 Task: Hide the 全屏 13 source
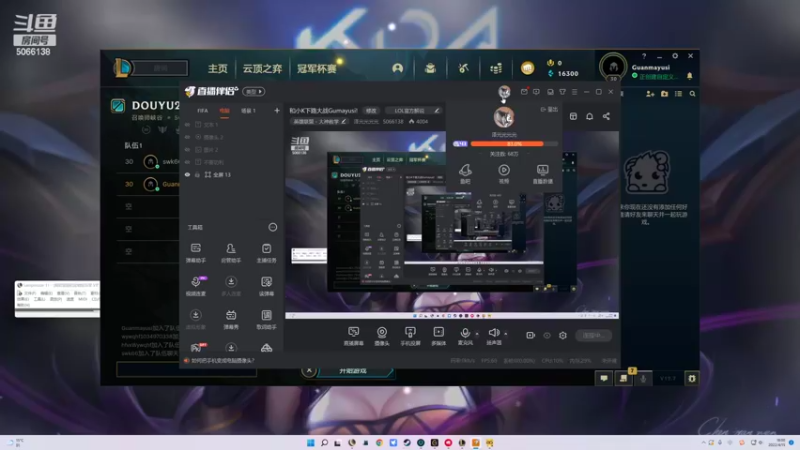click(x=188, y=174)
